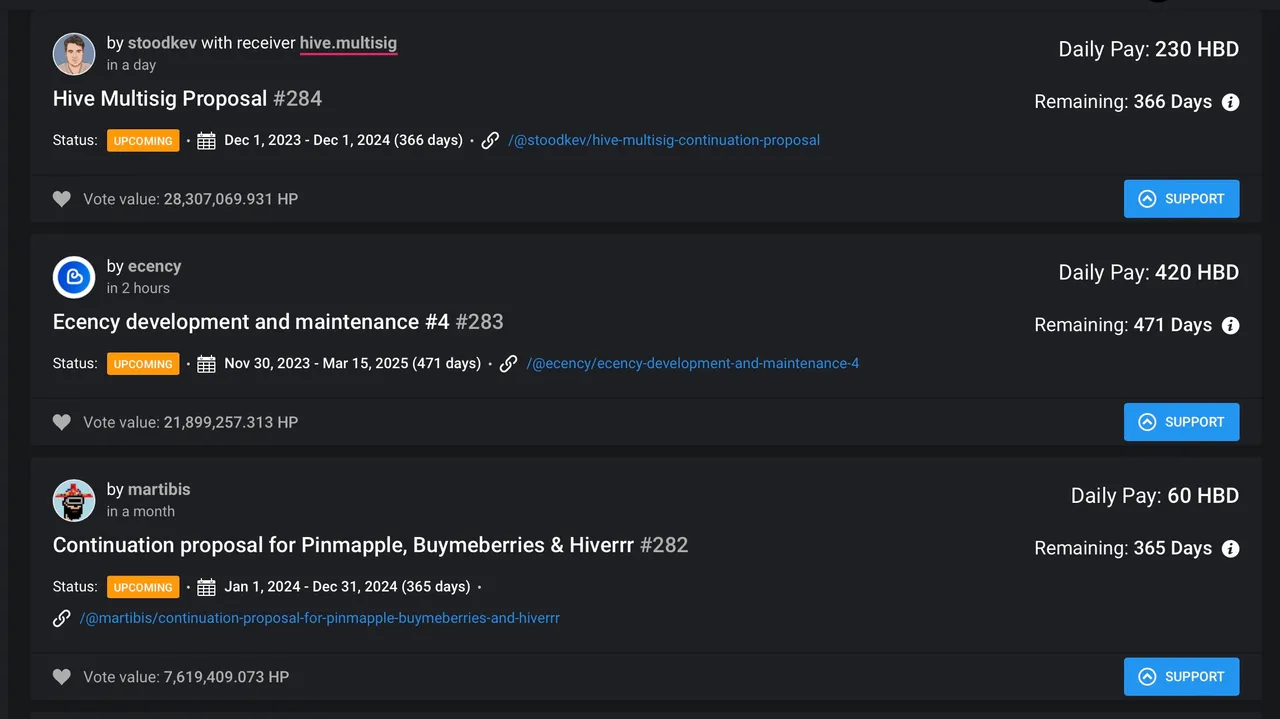
Task: Support Ecency development and maintenance #4
Action: click(x=1181, y=422)
